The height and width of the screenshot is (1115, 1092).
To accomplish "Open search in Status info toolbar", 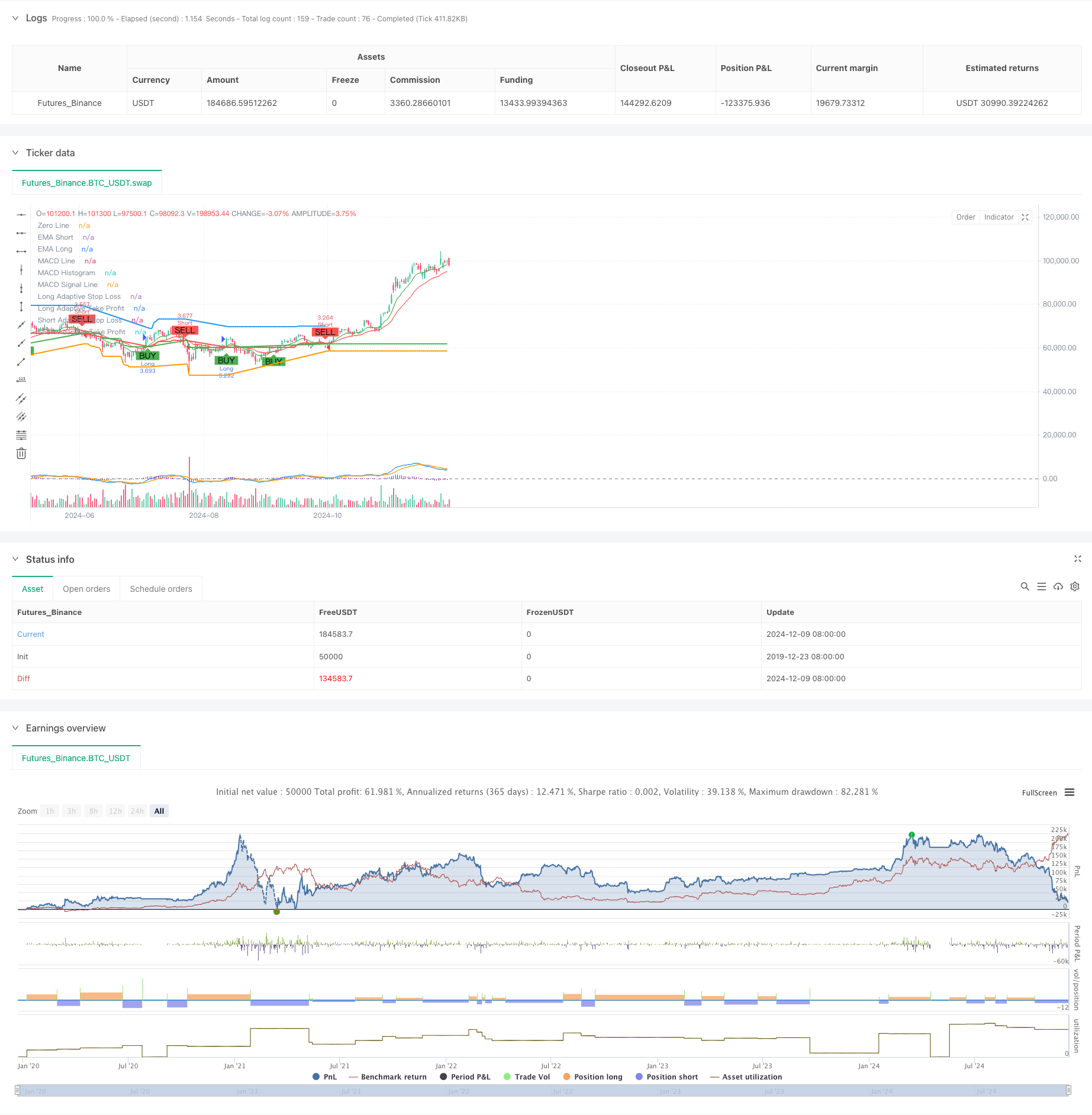I will click(x=1025, y=586).
